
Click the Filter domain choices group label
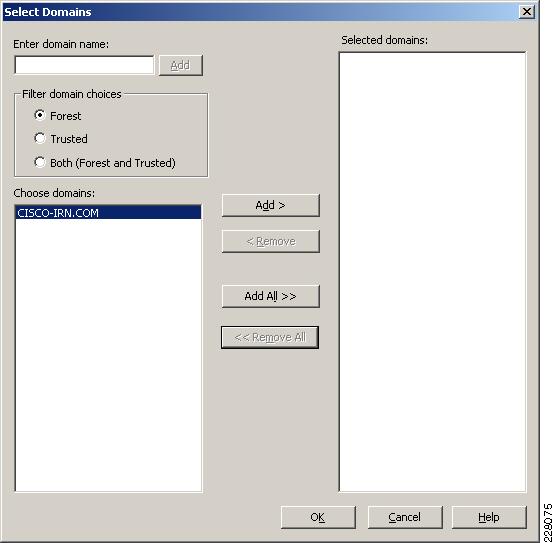[x=72, y=94]
